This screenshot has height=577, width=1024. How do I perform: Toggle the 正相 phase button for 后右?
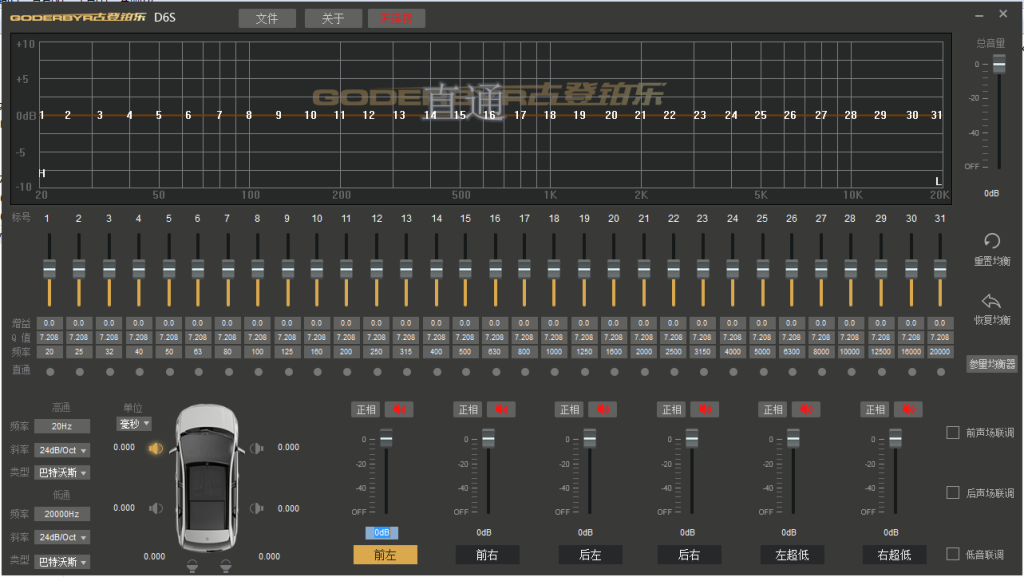pos(671,409)
